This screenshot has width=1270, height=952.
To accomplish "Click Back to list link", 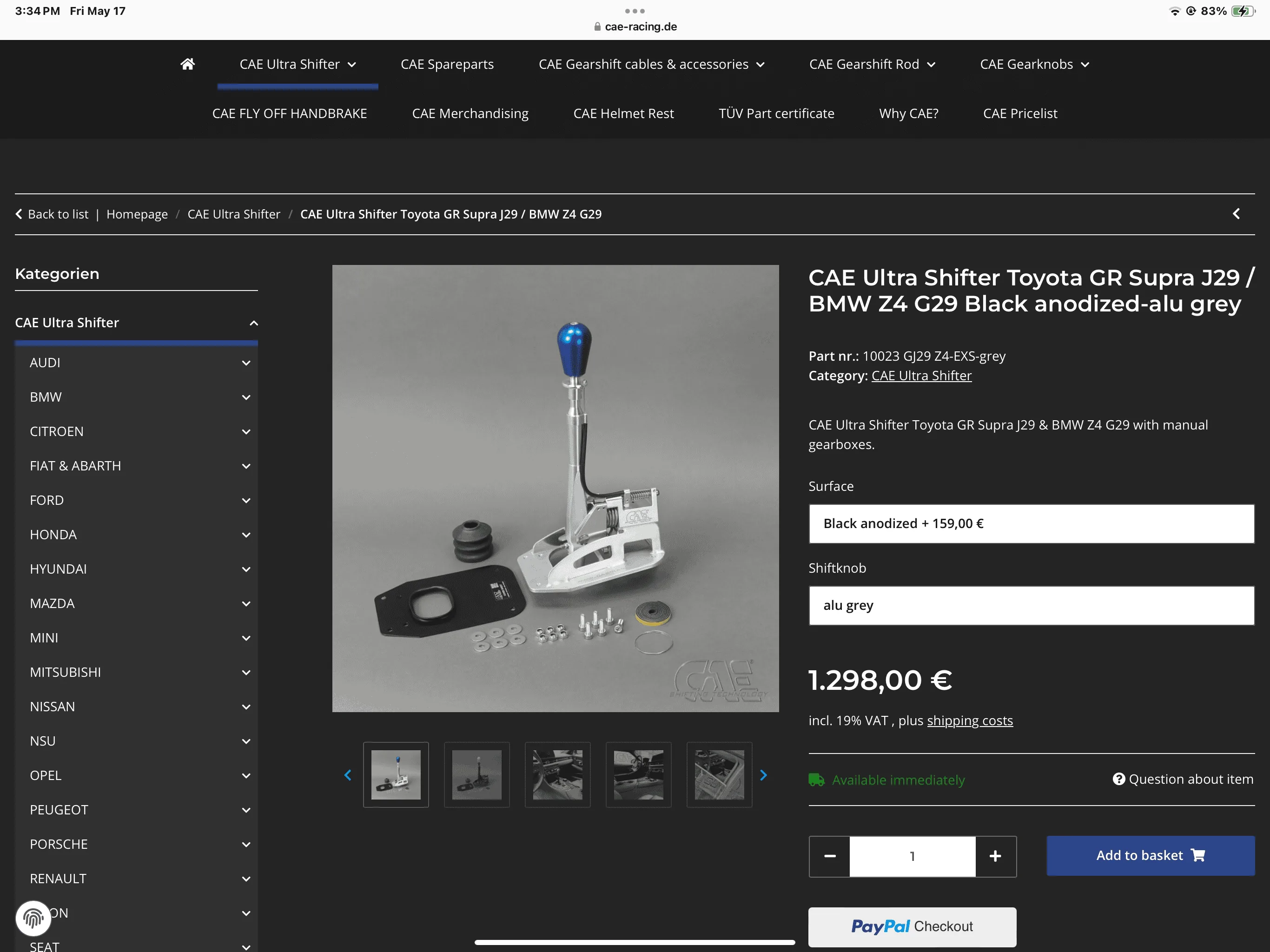I will (x=52, y=214).
